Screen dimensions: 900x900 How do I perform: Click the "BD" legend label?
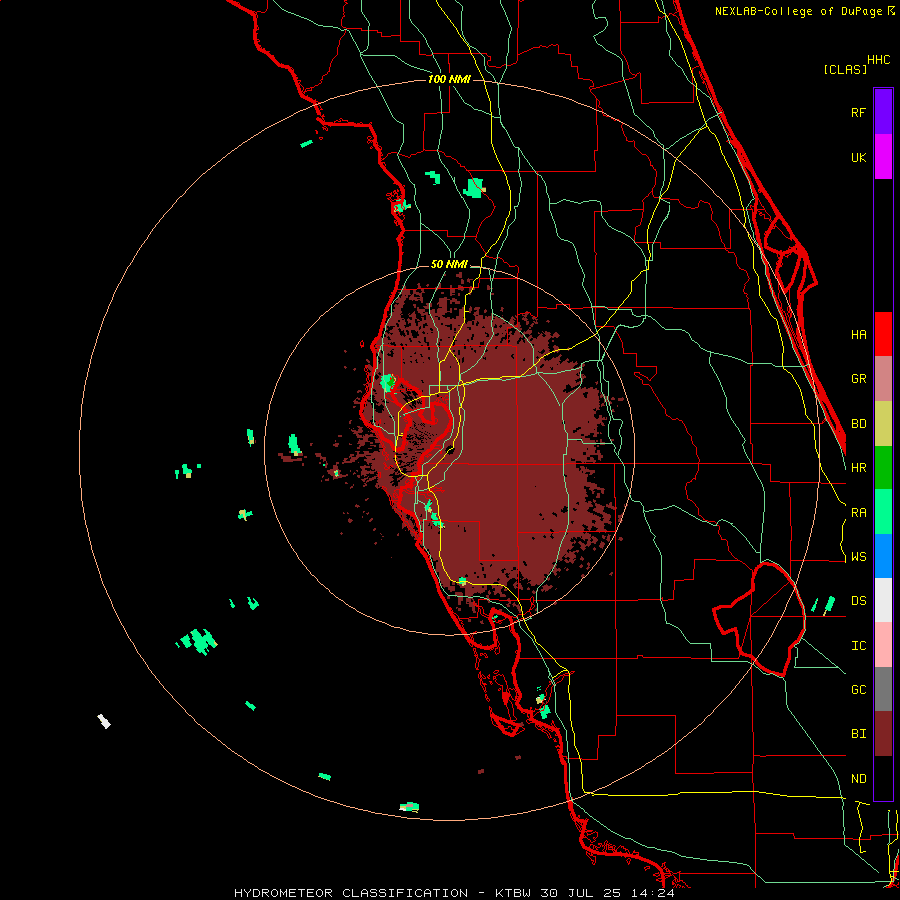[858, 424]
